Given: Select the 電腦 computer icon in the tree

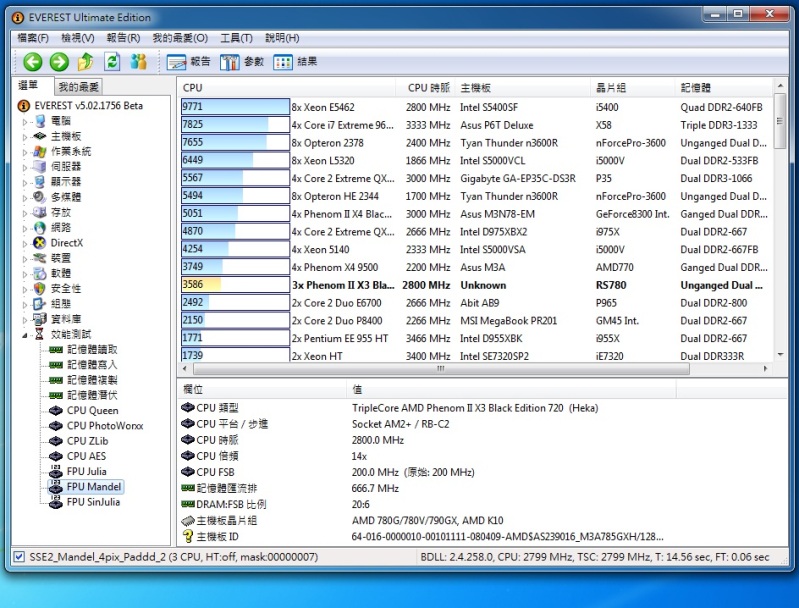Looking at the screenshot, I should tap(40, 121).
